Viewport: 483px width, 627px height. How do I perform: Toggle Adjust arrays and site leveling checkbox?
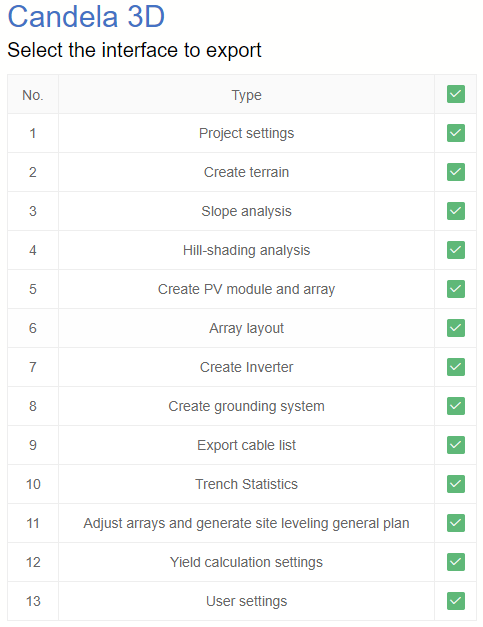pos(455,523)
